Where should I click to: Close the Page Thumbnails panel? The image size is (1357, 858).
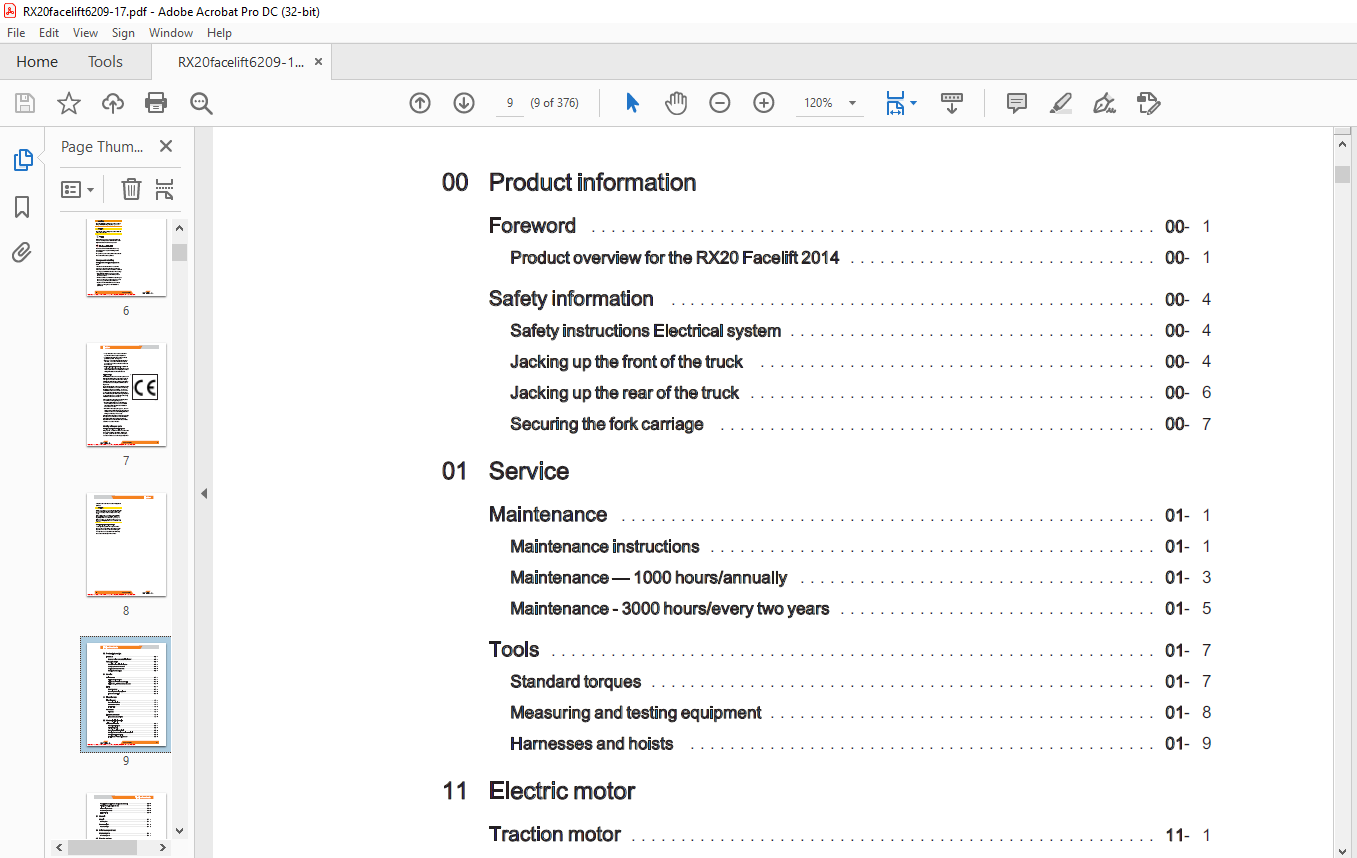tap(166, 146)
